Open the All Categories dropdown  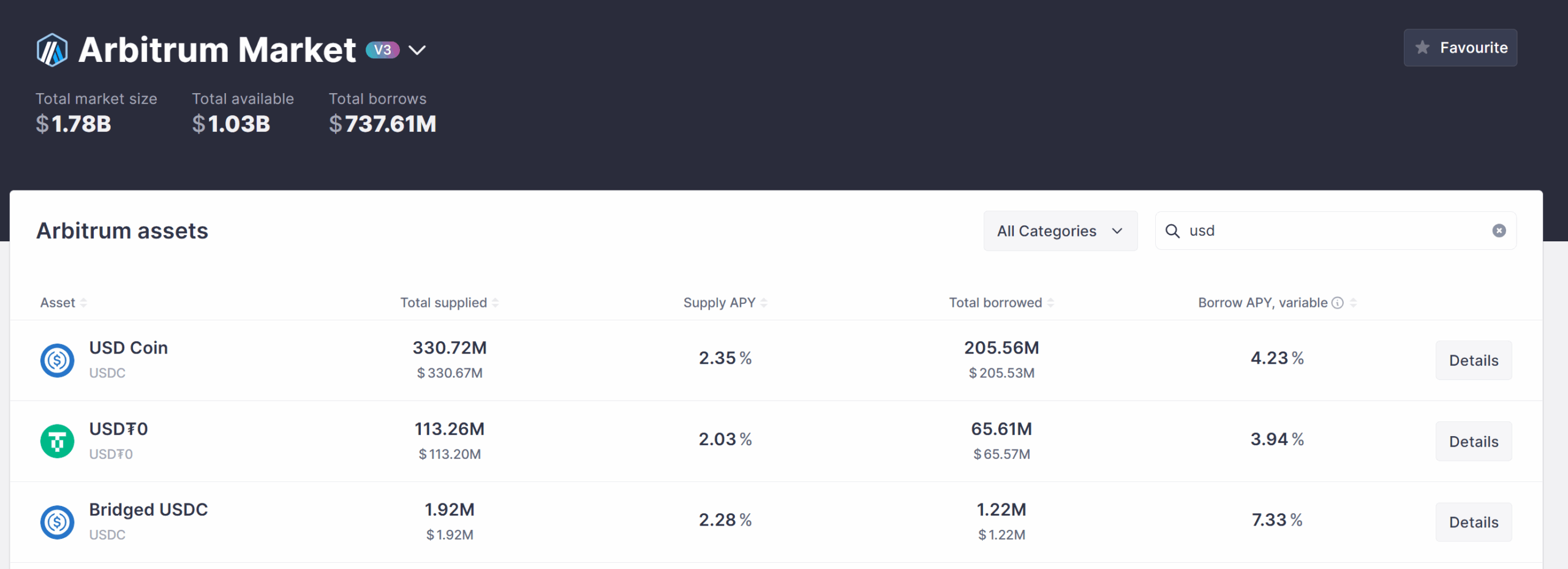(x=1060, y=231)
